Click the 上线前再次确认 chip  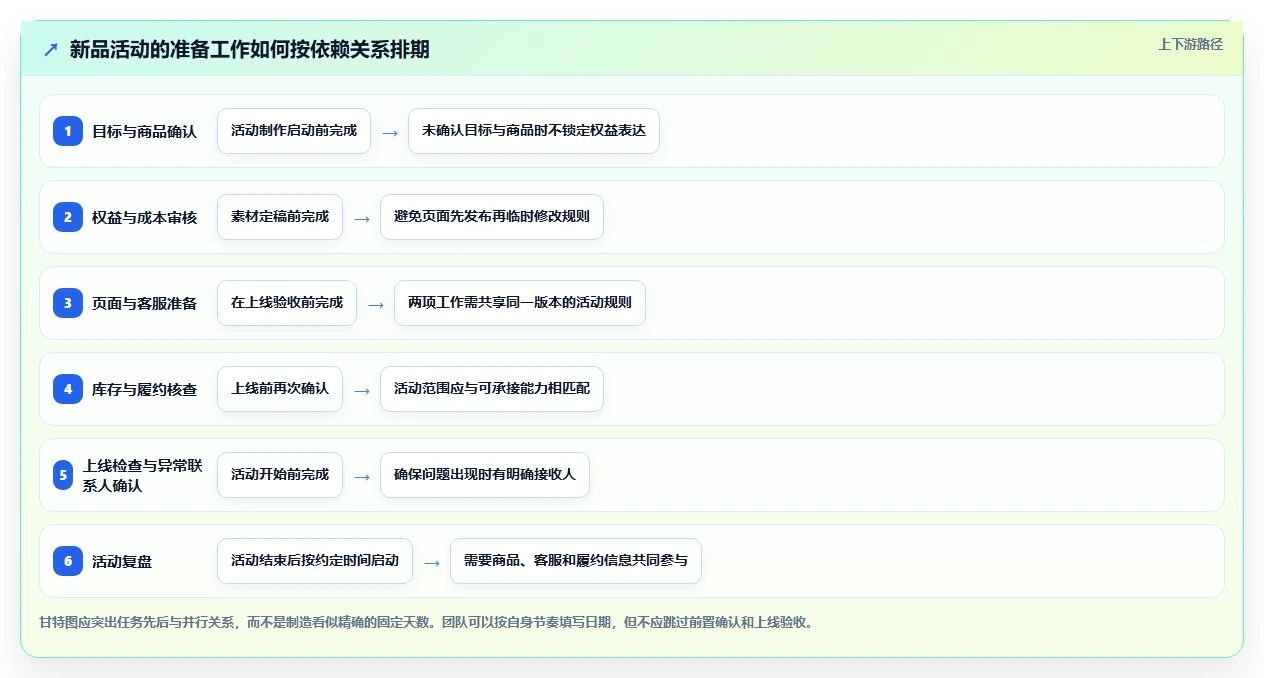click(280, 389)
